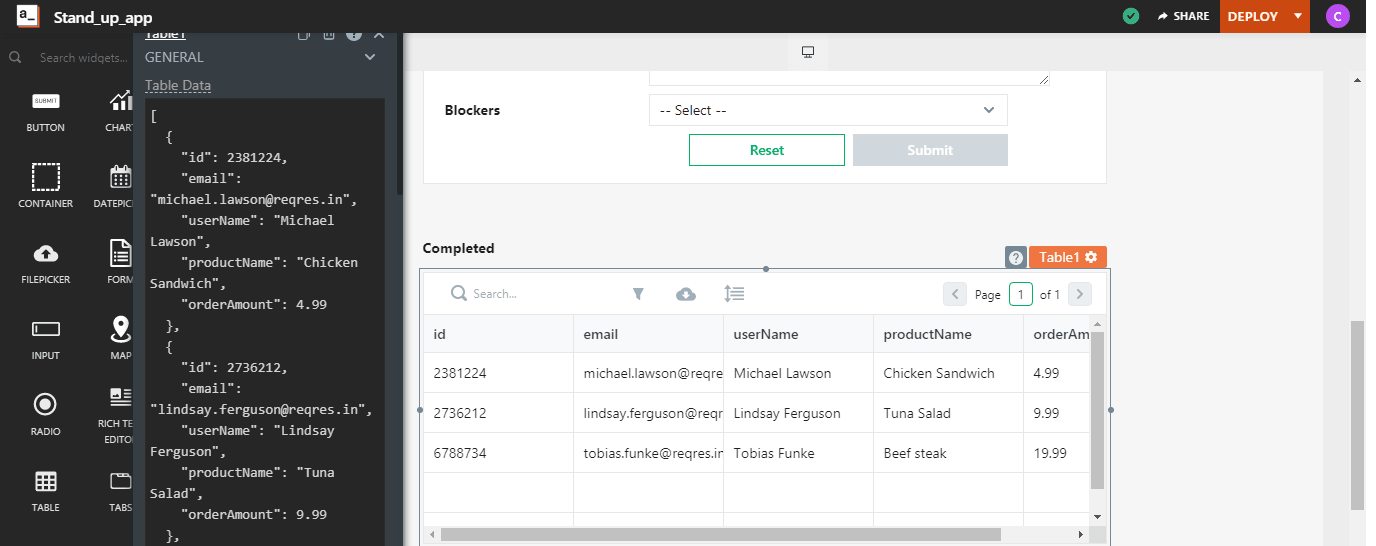The image size is (1376, 546).
Task: Copy the widget from property pane header
Action: click(305, 35)
